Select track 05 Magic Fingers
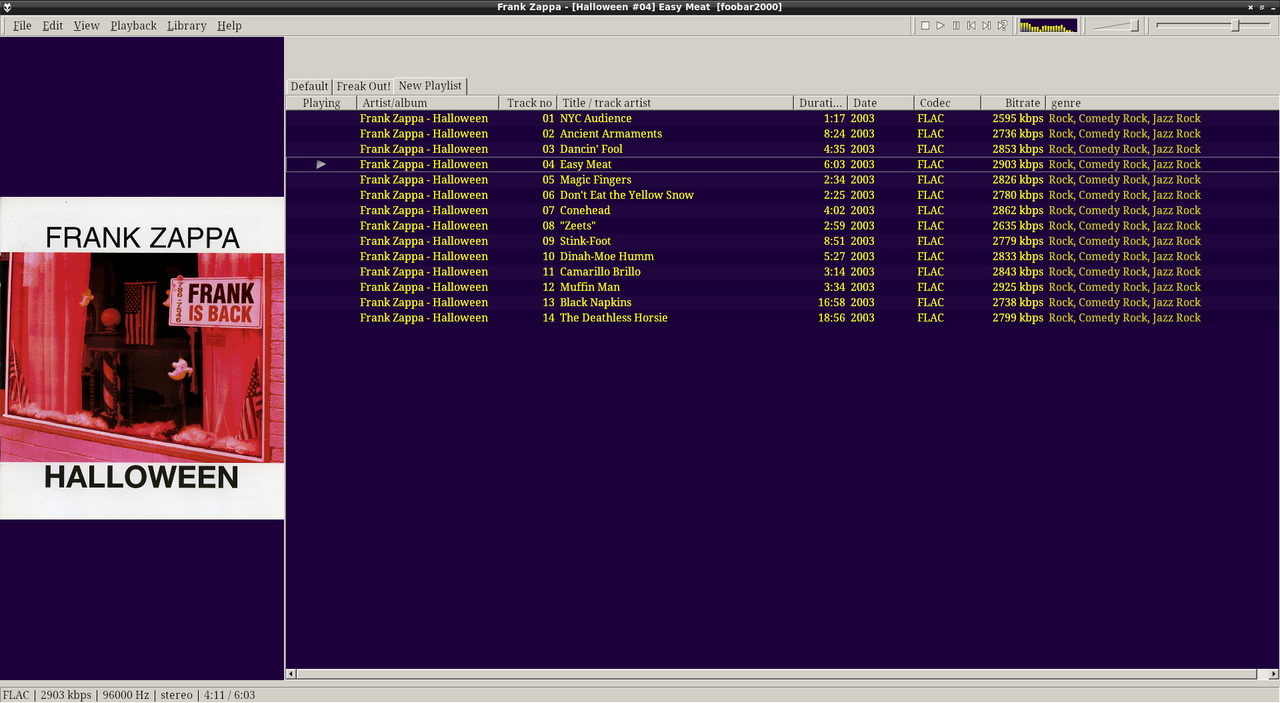The image size is (1280, 703). coord(782,180)
